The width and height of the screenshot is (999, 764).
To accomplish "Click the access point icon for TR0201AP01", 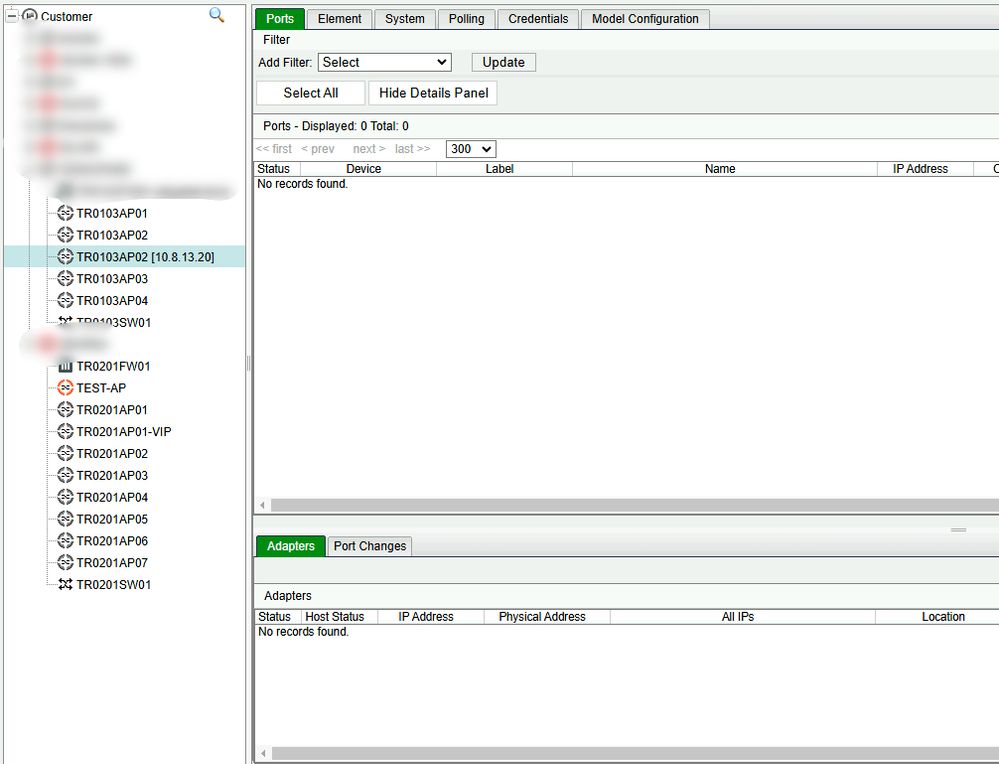I will pyautogui.click(x=65, y=409).
